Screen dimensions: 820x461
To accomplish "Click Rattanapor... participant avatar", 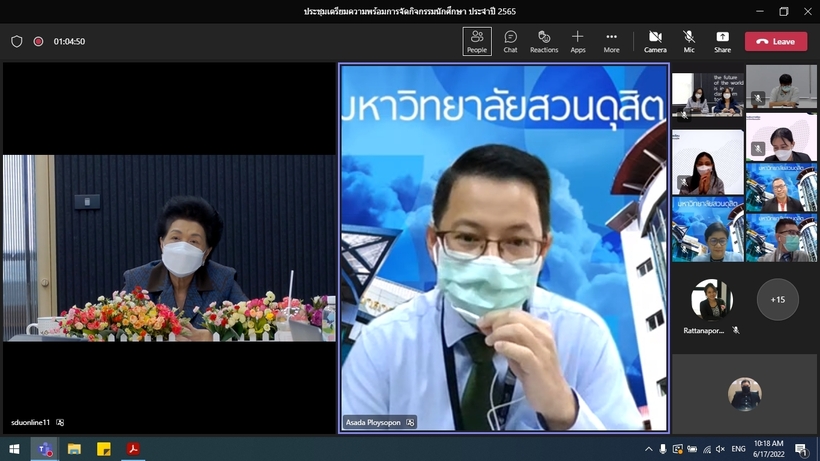I will tap(712, 299).
